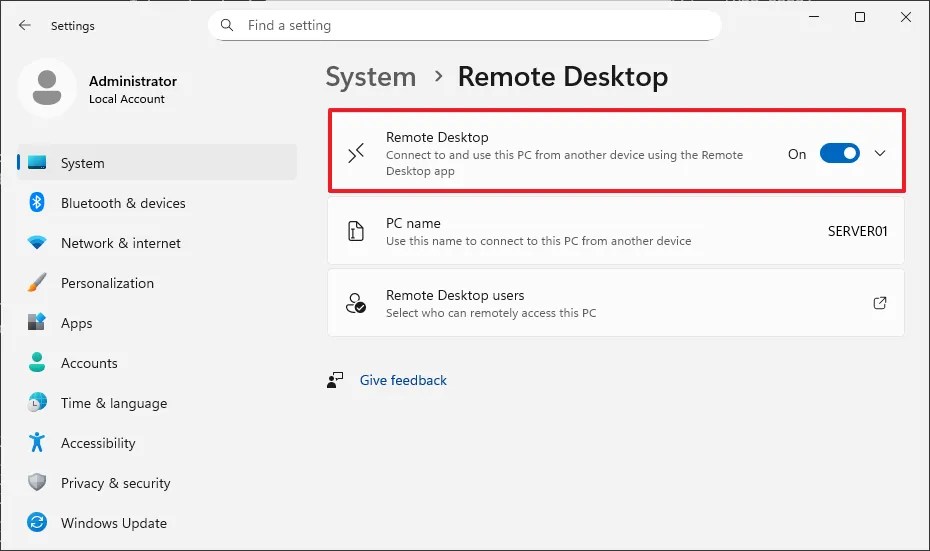Click the Time & language clock icon
This screenshot has height=551, width=930.
37,402
